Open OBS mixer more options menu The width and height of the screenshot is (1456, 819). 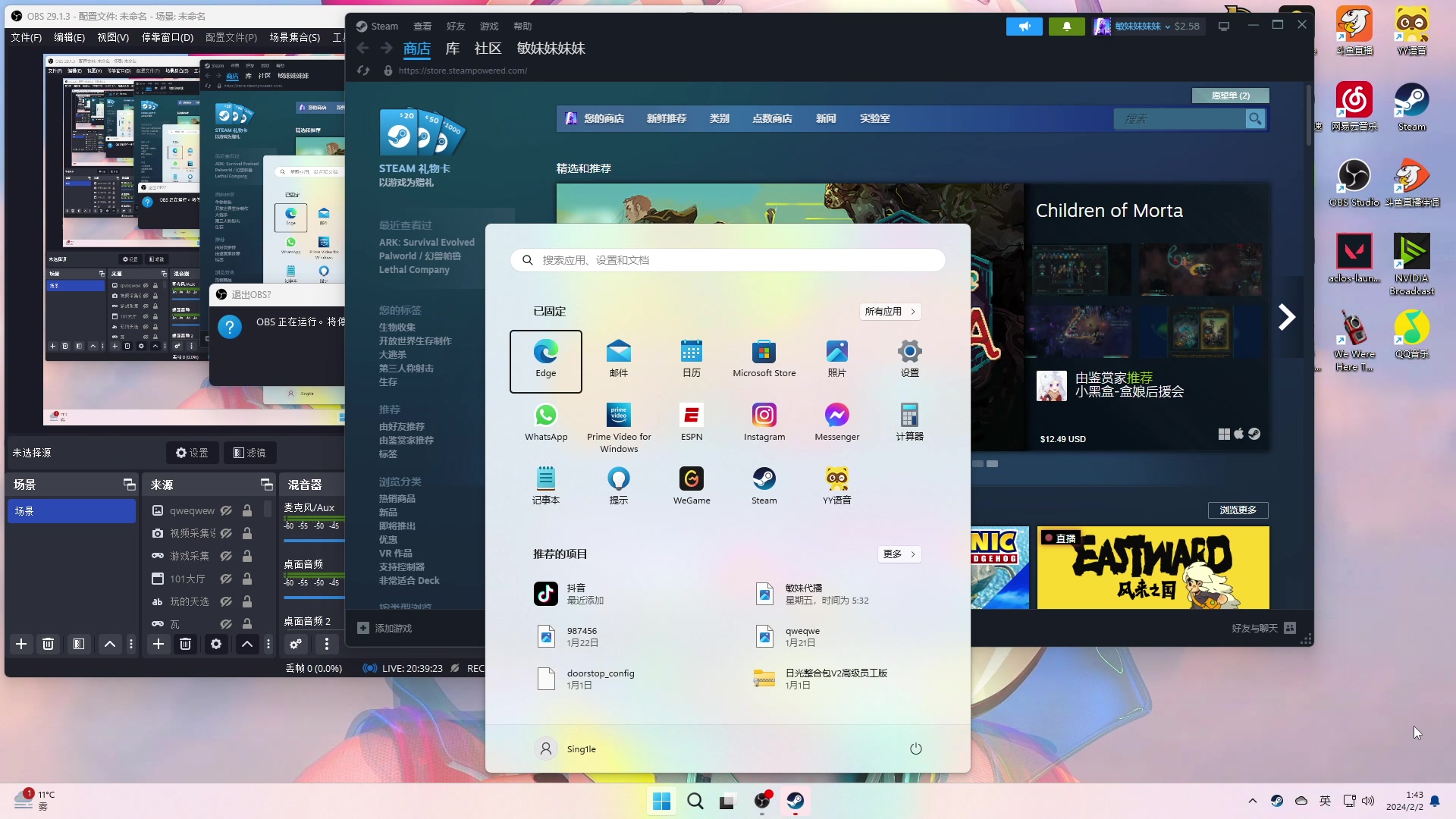[x=327, y=644]
